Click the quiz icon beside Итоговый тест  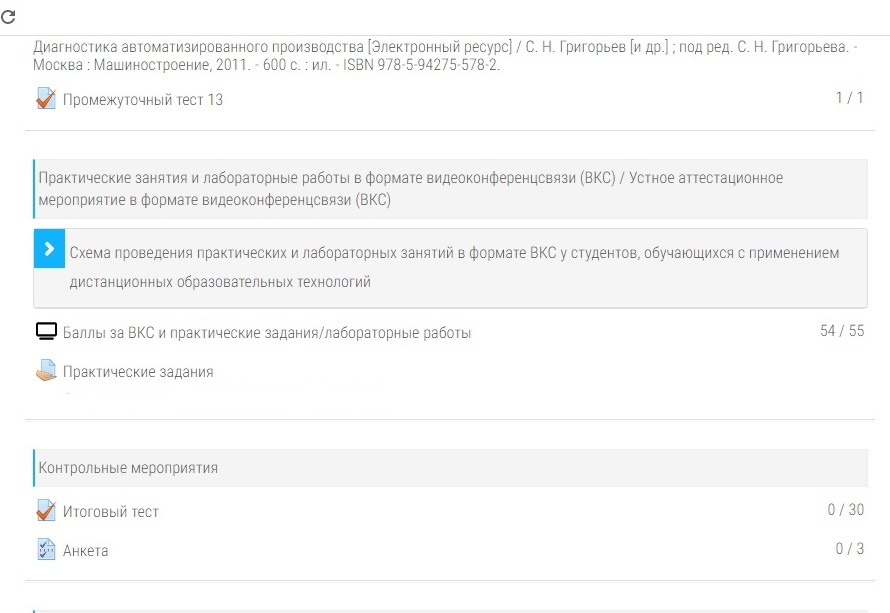(x=46, y=510)
